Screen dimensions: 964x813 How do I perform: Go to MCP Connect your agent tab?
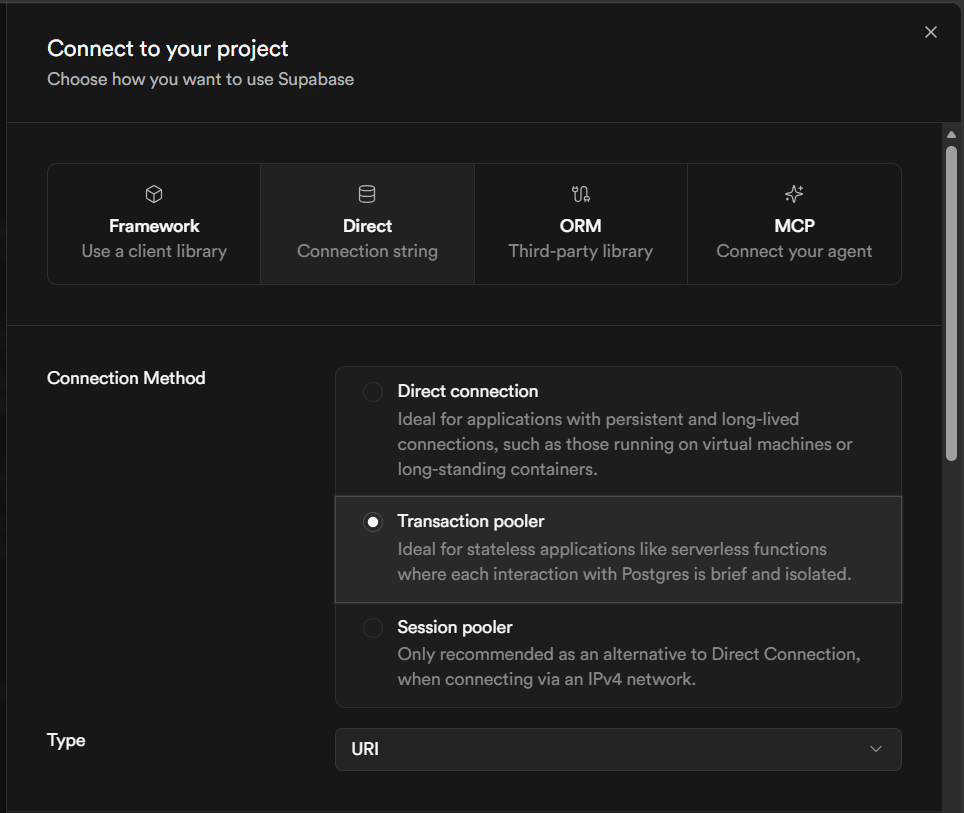point(794,238)
